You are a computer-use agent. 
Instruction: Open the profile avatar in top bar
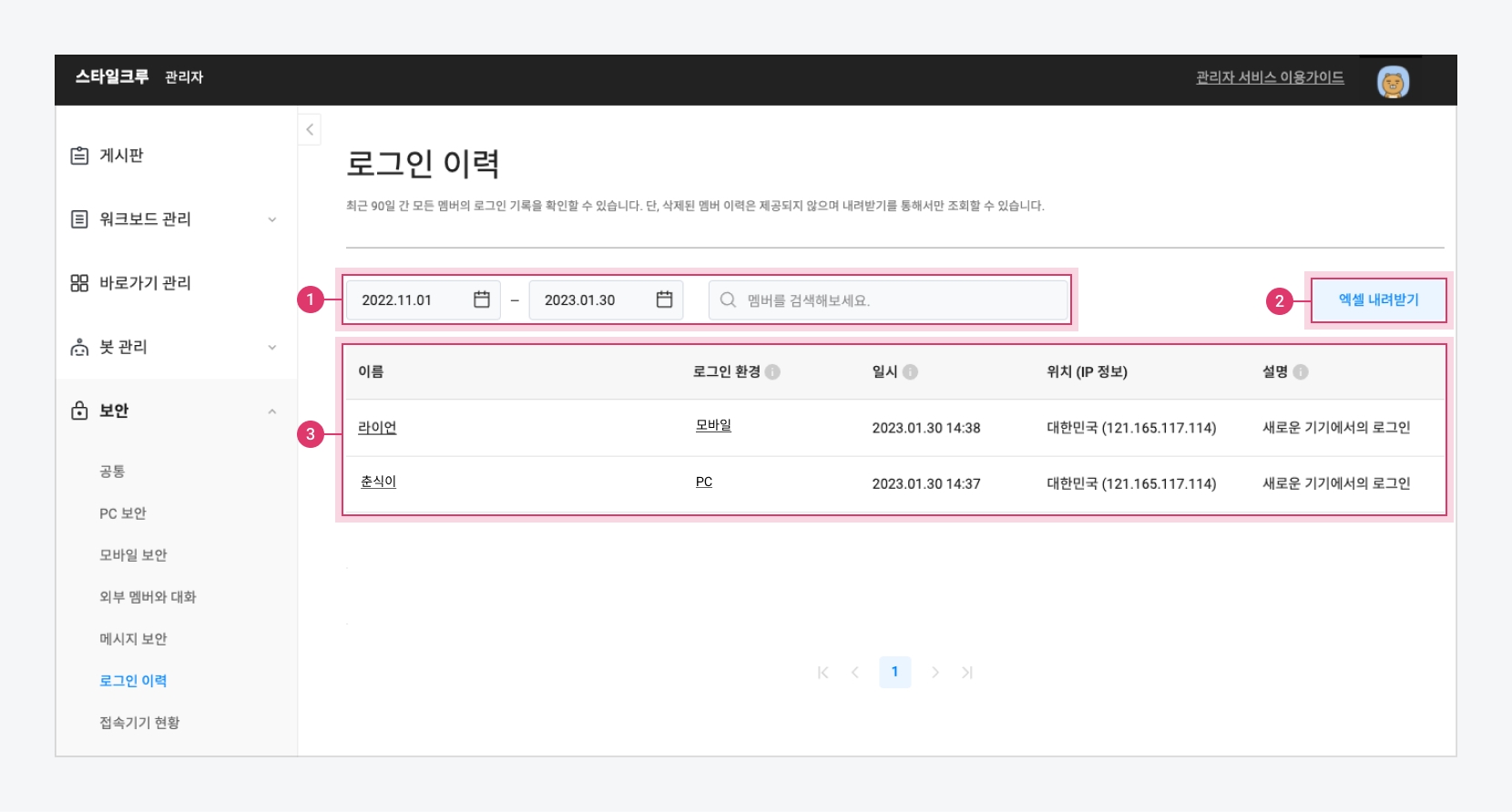[1393, 82]
